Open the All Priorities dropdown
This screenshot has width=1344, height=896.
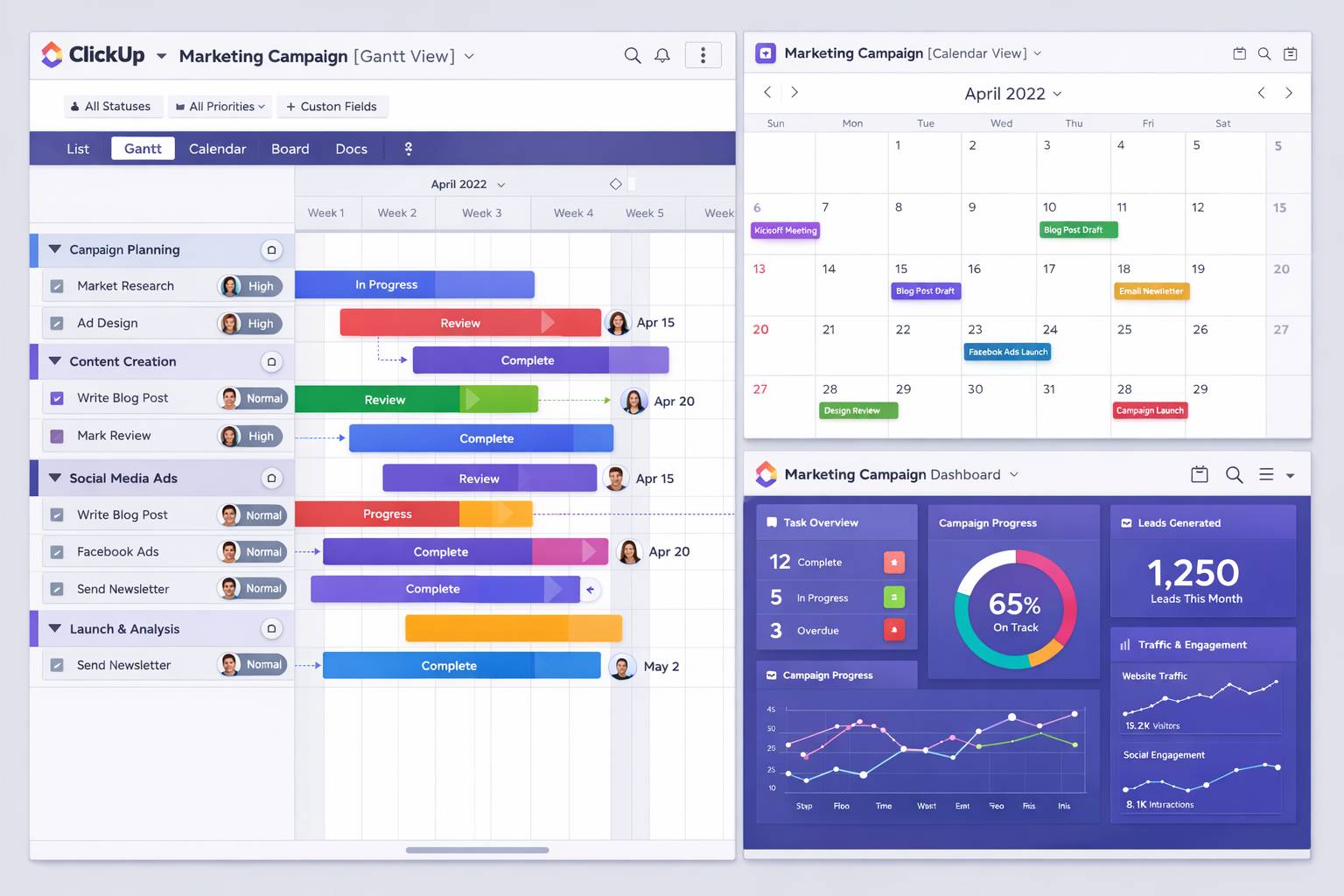pos(220,107)
